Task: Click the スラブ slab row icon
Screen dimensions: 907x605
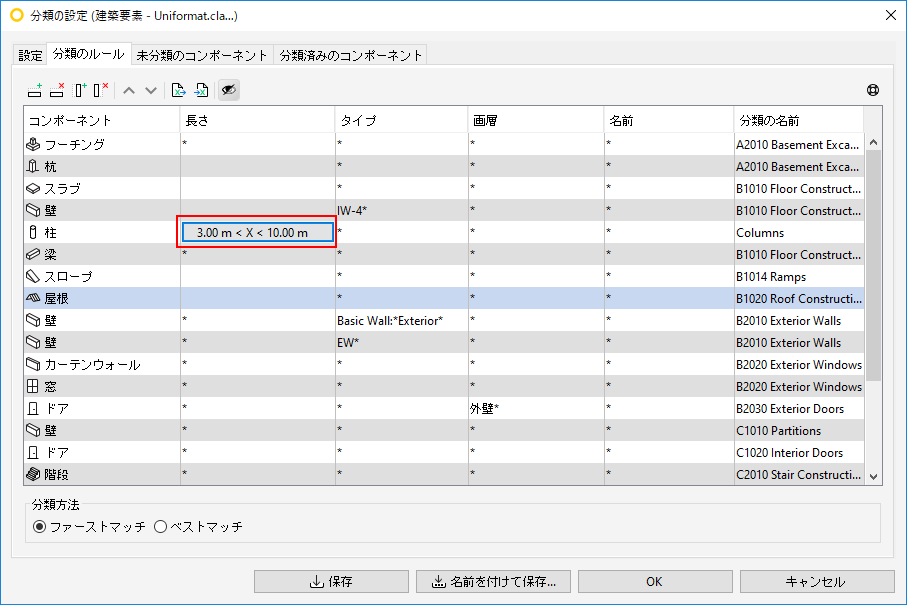Action: (x=33, y=189)
